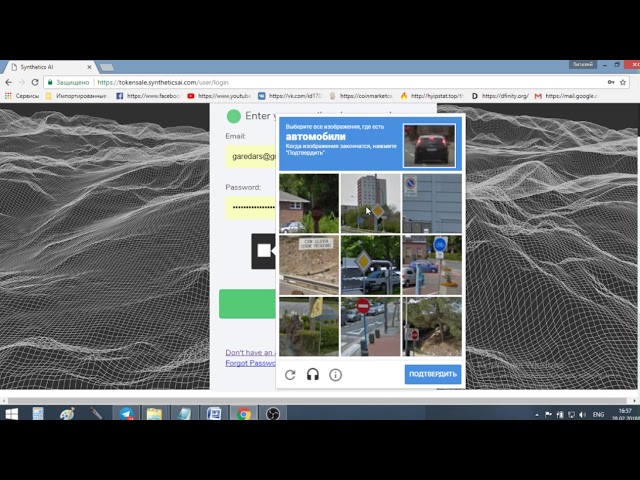The height and width of the screenshot is (480, 640).
Task: Reload the page with the browser refresh icon
Action: (35, 82)
